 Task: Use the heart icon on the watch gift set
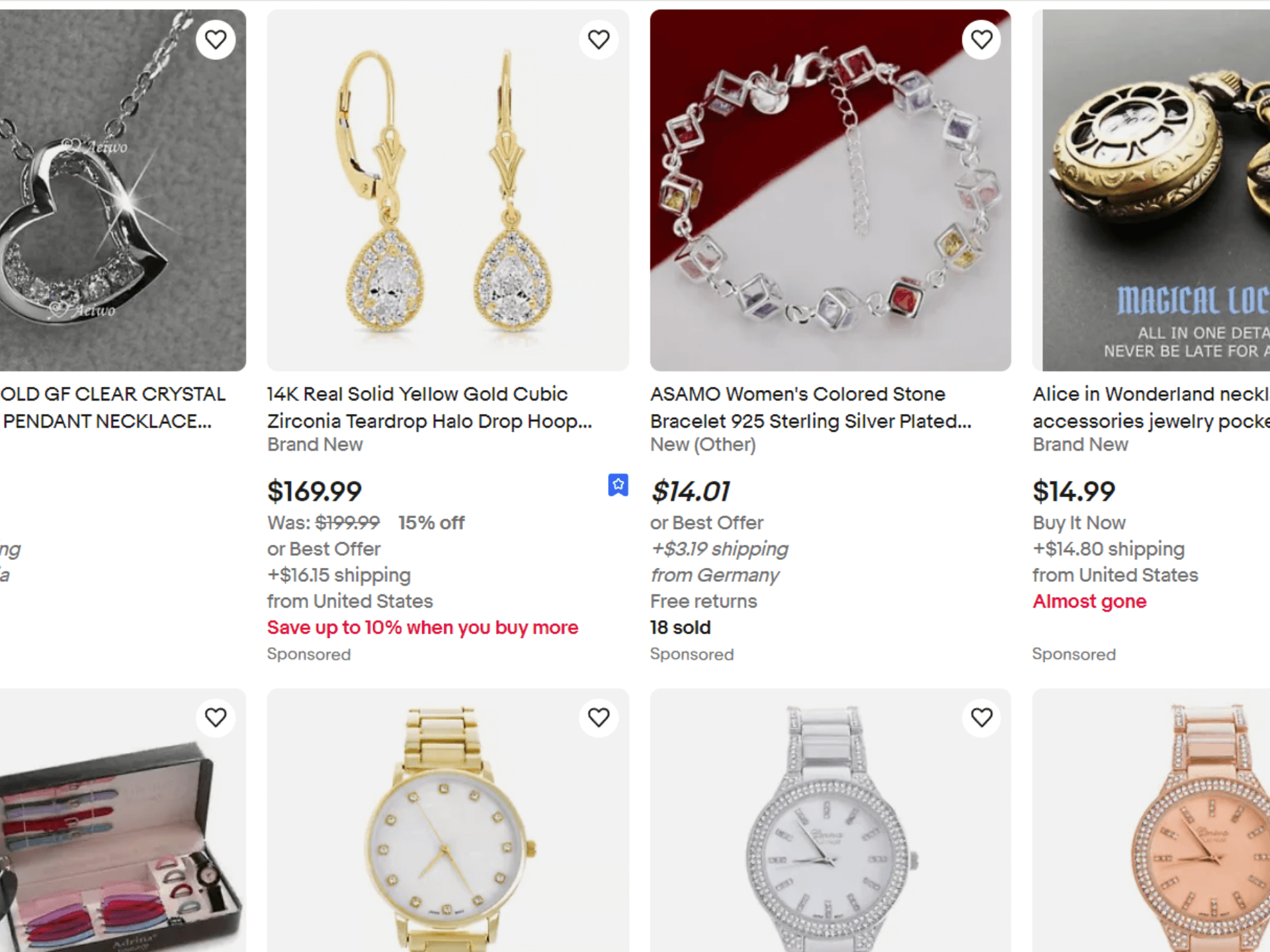coord(216,717)
